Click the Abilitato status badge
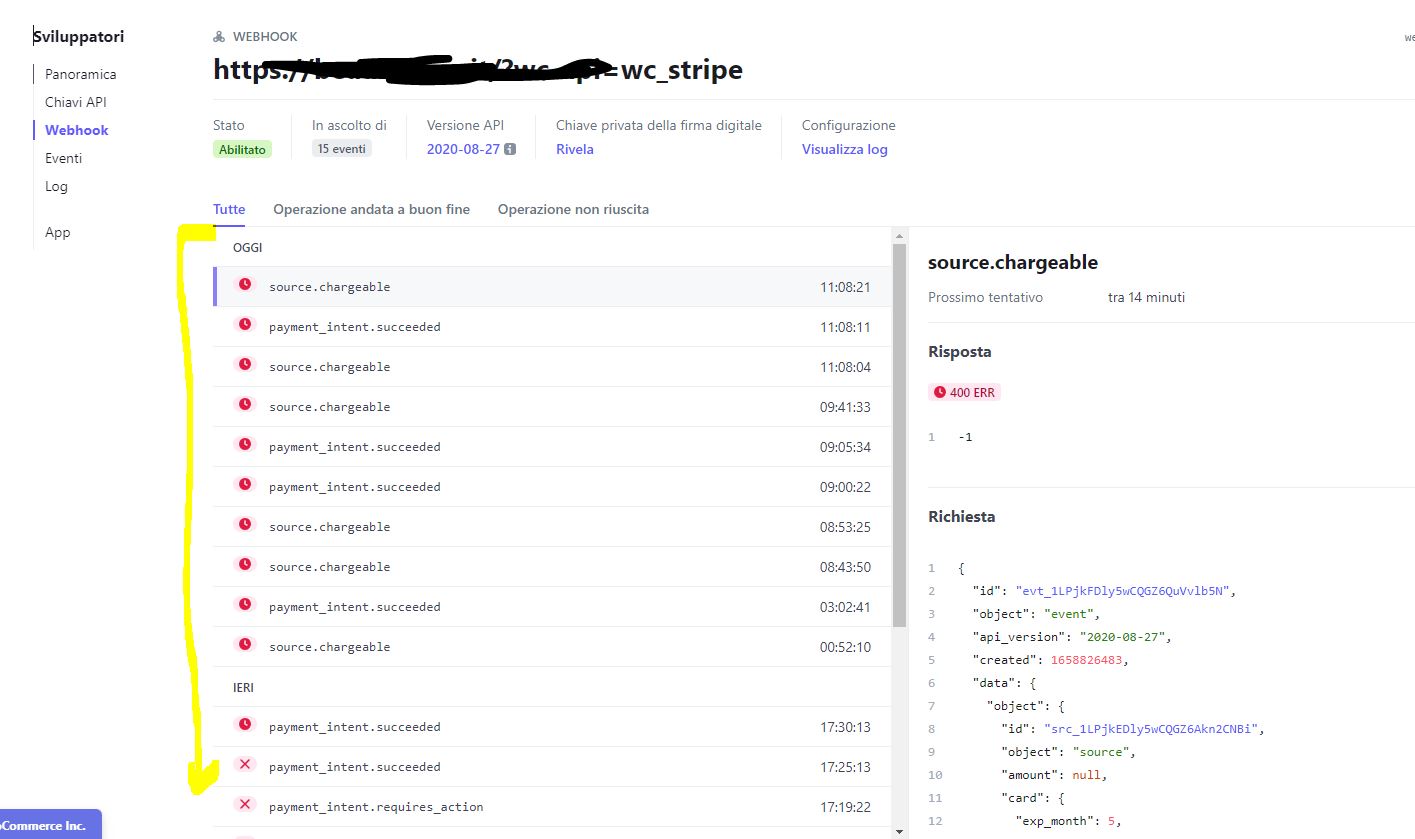The height and width of the screenshot is (839, 1415). [x=242, y=149]
